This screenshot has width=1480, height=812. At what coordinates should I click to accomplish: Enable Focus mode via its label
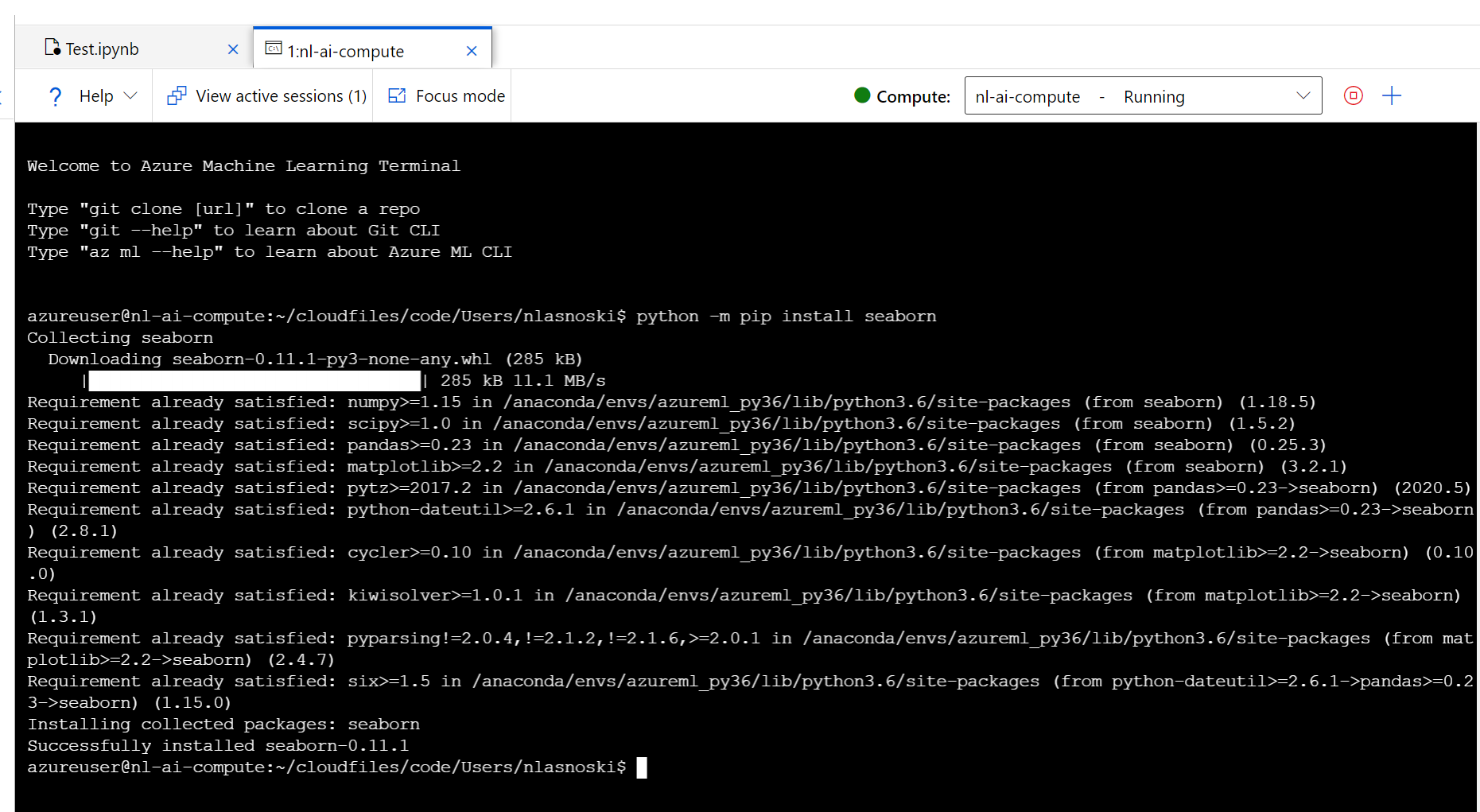coord(460,96)
